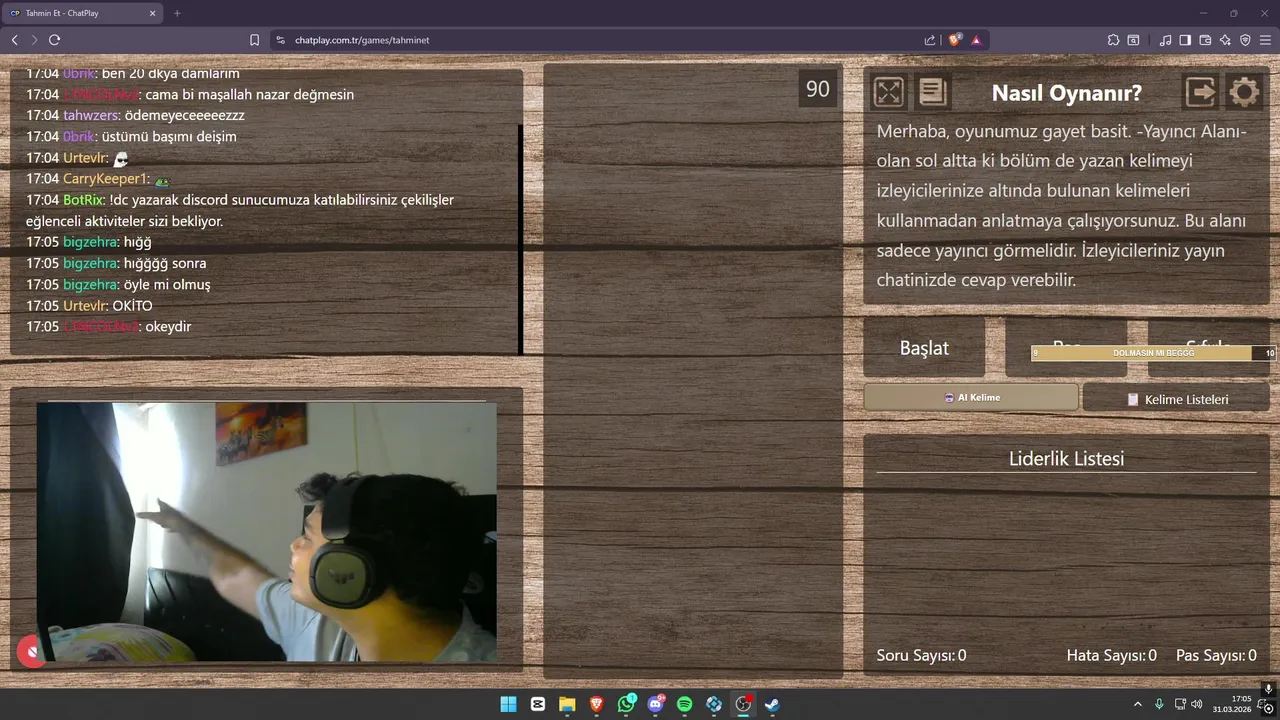Reload the current page
Viewport: 1280px width, 720px height.
pyautogui.click(x=54, y=40)
